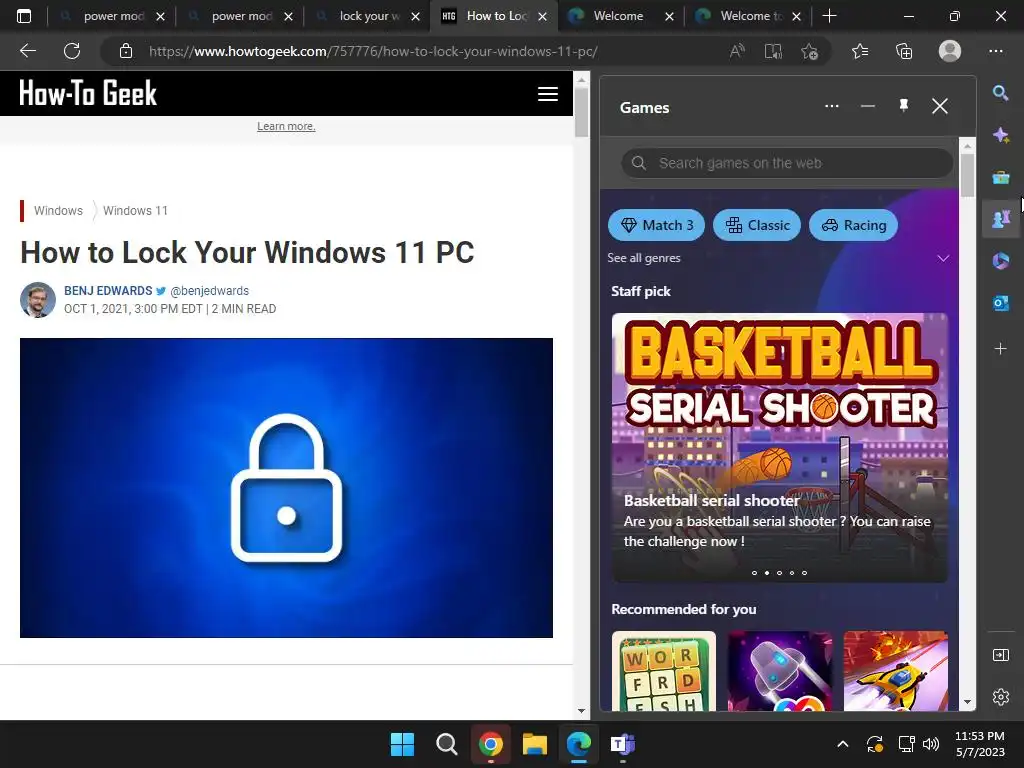Expand See all genres chevron
Screen dimensions: 1024x768
pos(943,258)
